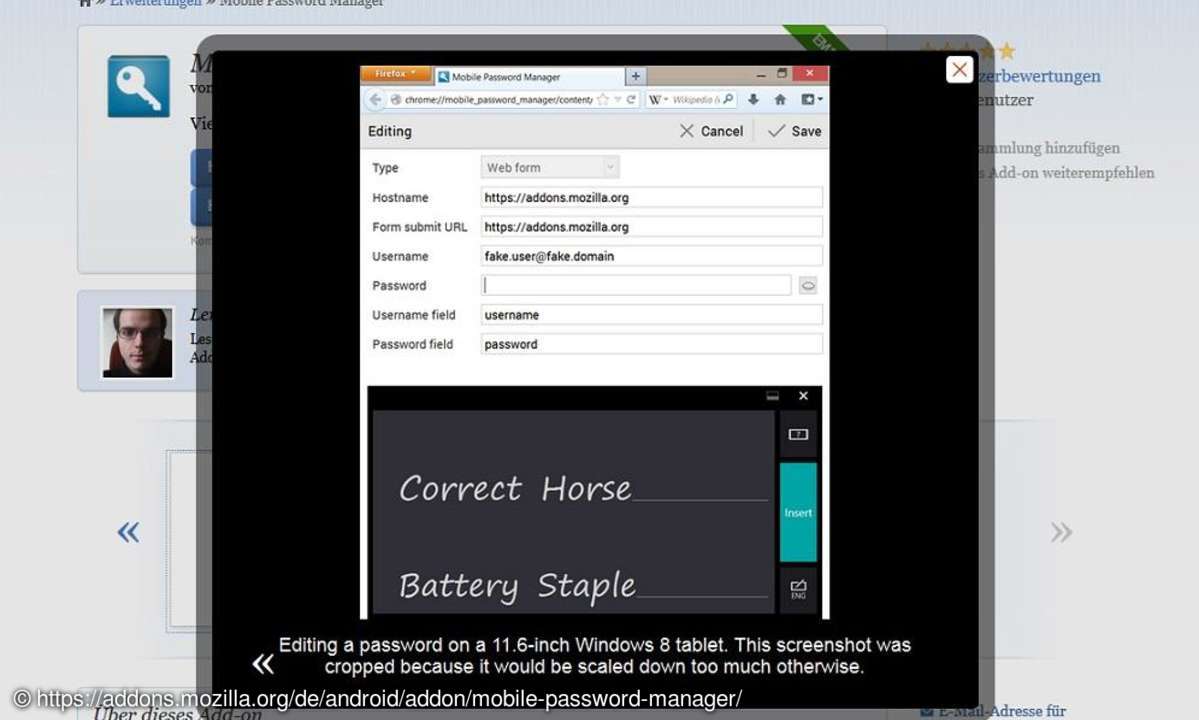
Task: Change handwriting language ENG icon
Action: point(798,589)
